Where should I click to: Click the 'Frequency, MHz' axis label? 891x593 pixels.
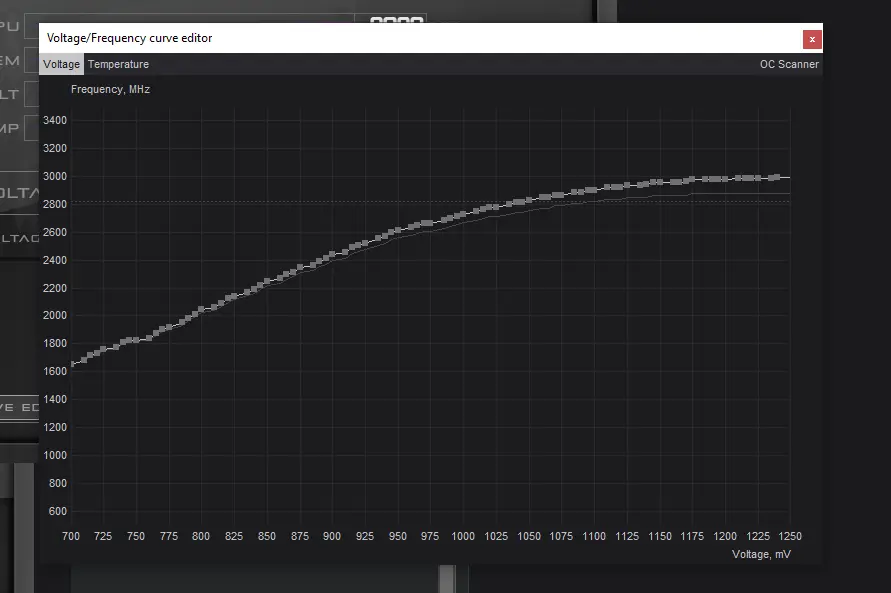click(x=110, y=89)
